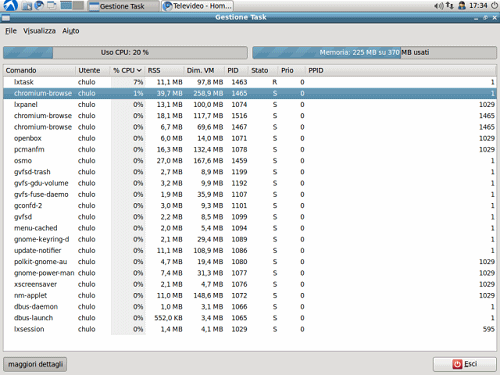Switch to second workspace in pager
Image resolution: width=500 pixels, height=375 pixels.
78,5
